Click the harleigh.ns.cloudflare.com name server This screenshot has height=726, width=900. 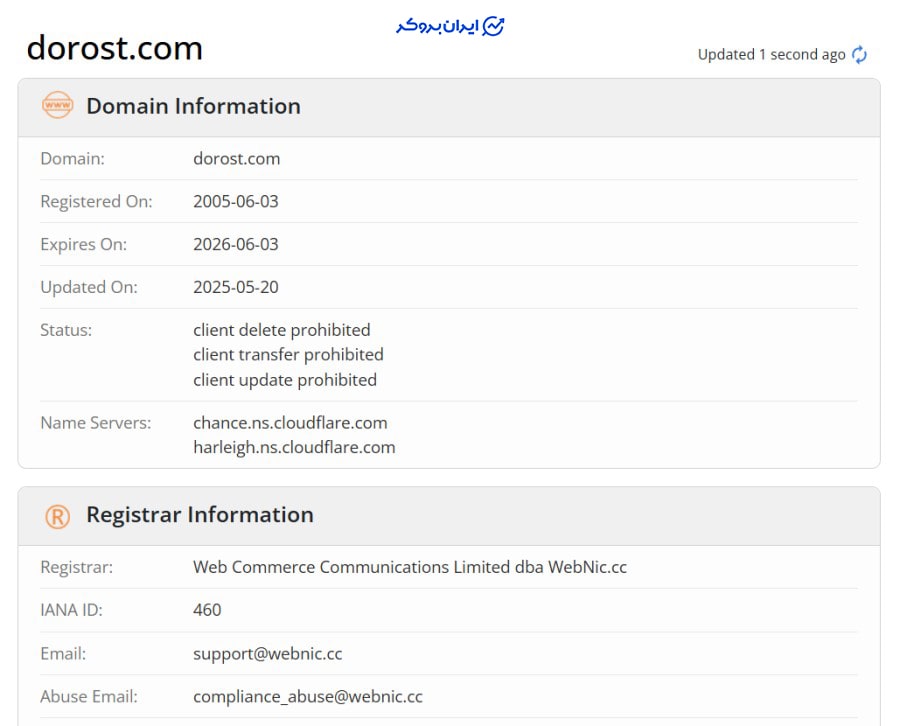point(294,447)
